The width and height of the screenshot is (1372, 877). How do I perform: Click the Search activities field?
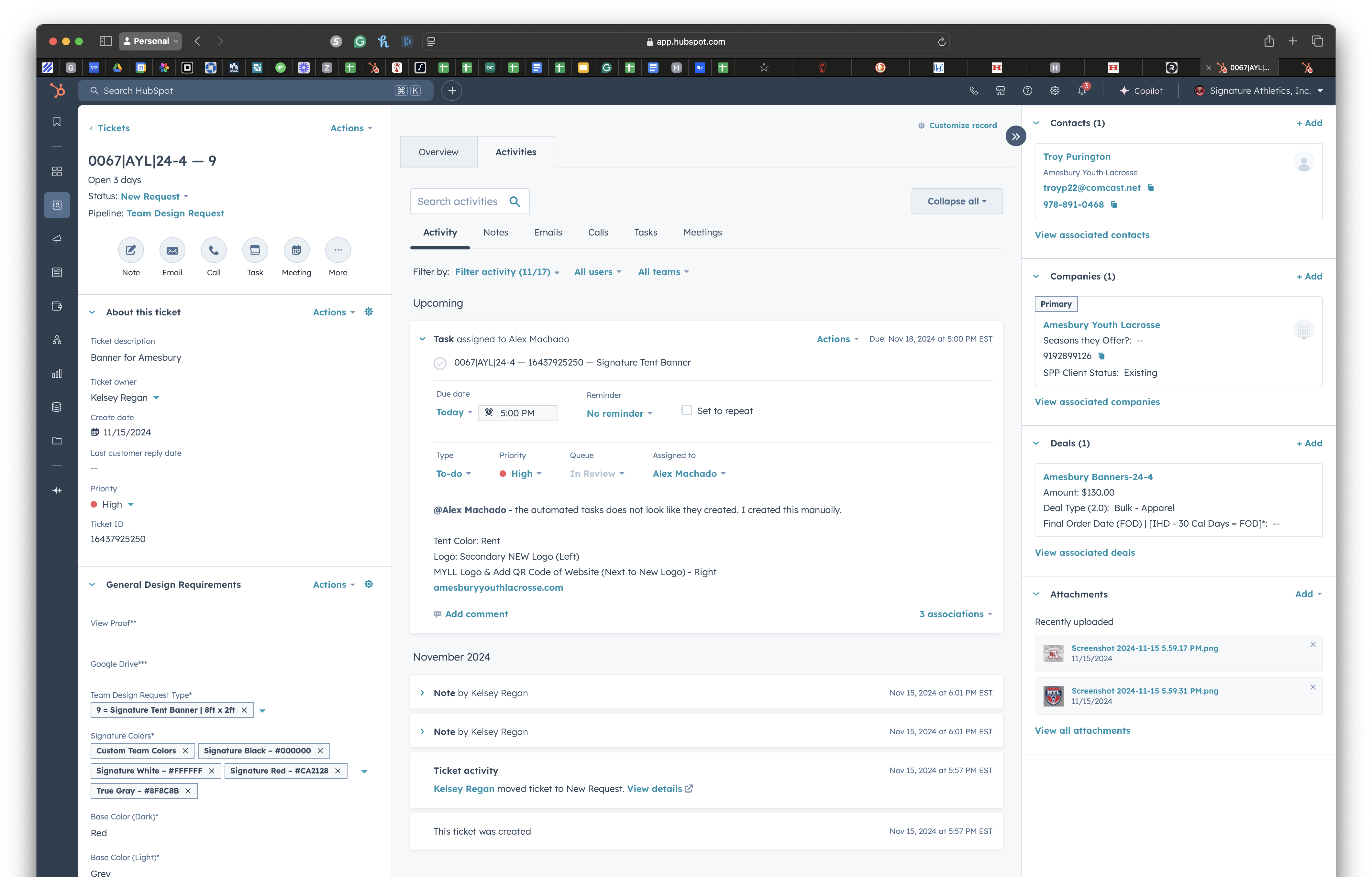tap(458, 202)
